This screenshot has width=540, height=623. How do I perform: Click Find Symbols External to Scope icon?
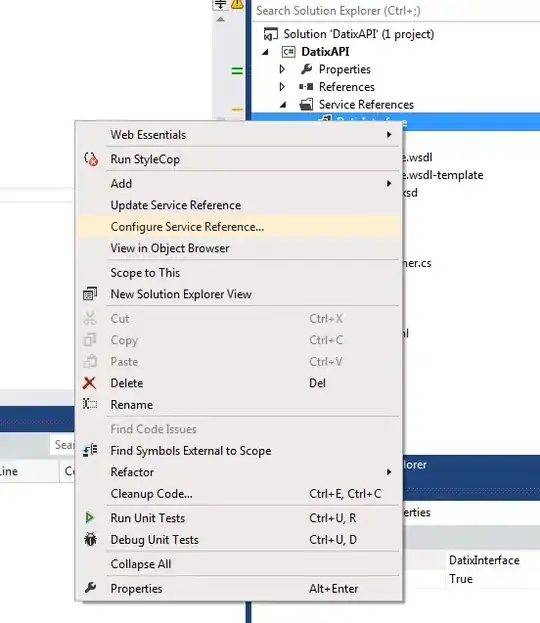tap(90, 450)
